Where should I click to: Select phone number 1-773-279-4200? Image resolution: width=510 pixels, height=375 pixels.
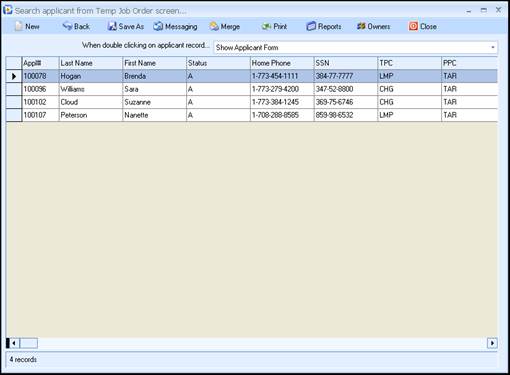(282, 89)
